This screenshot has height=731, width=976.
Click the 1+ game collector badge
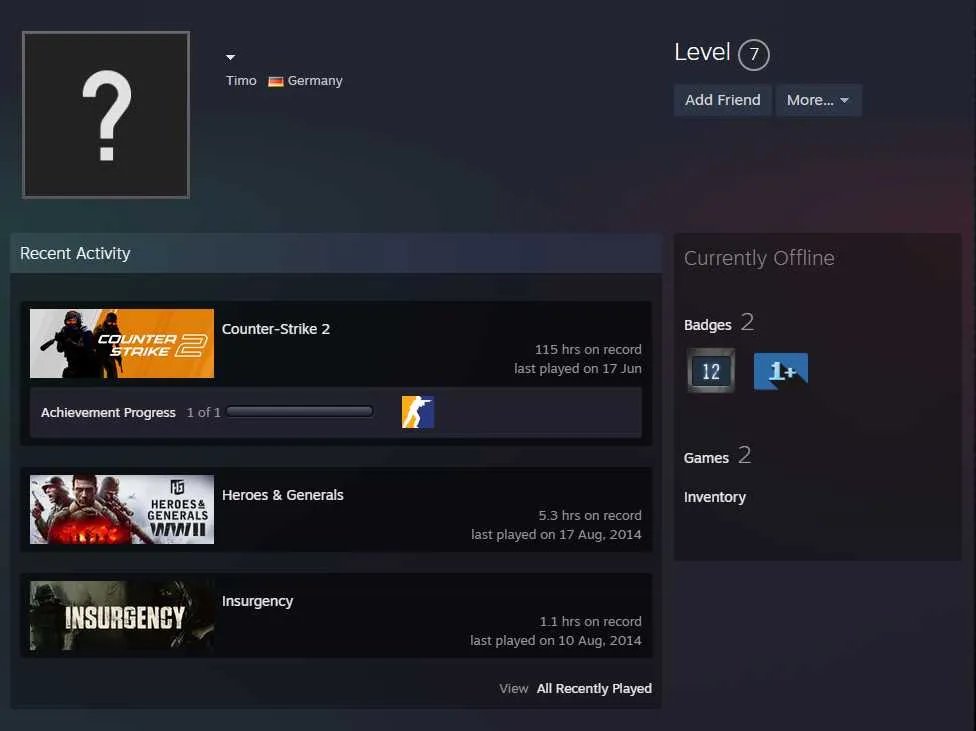[781, 371]
